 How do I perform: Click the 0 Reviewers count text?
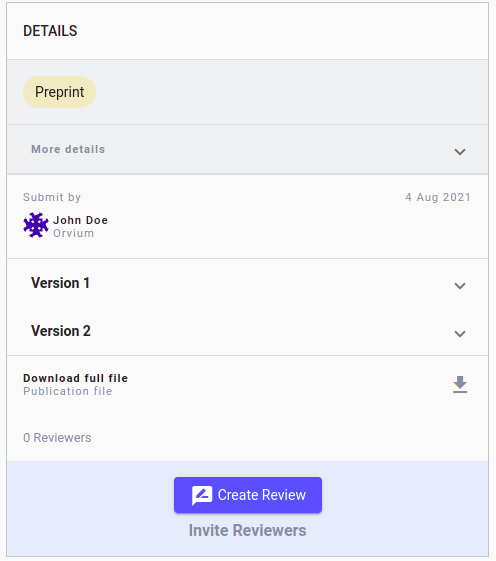coord(57,438)
